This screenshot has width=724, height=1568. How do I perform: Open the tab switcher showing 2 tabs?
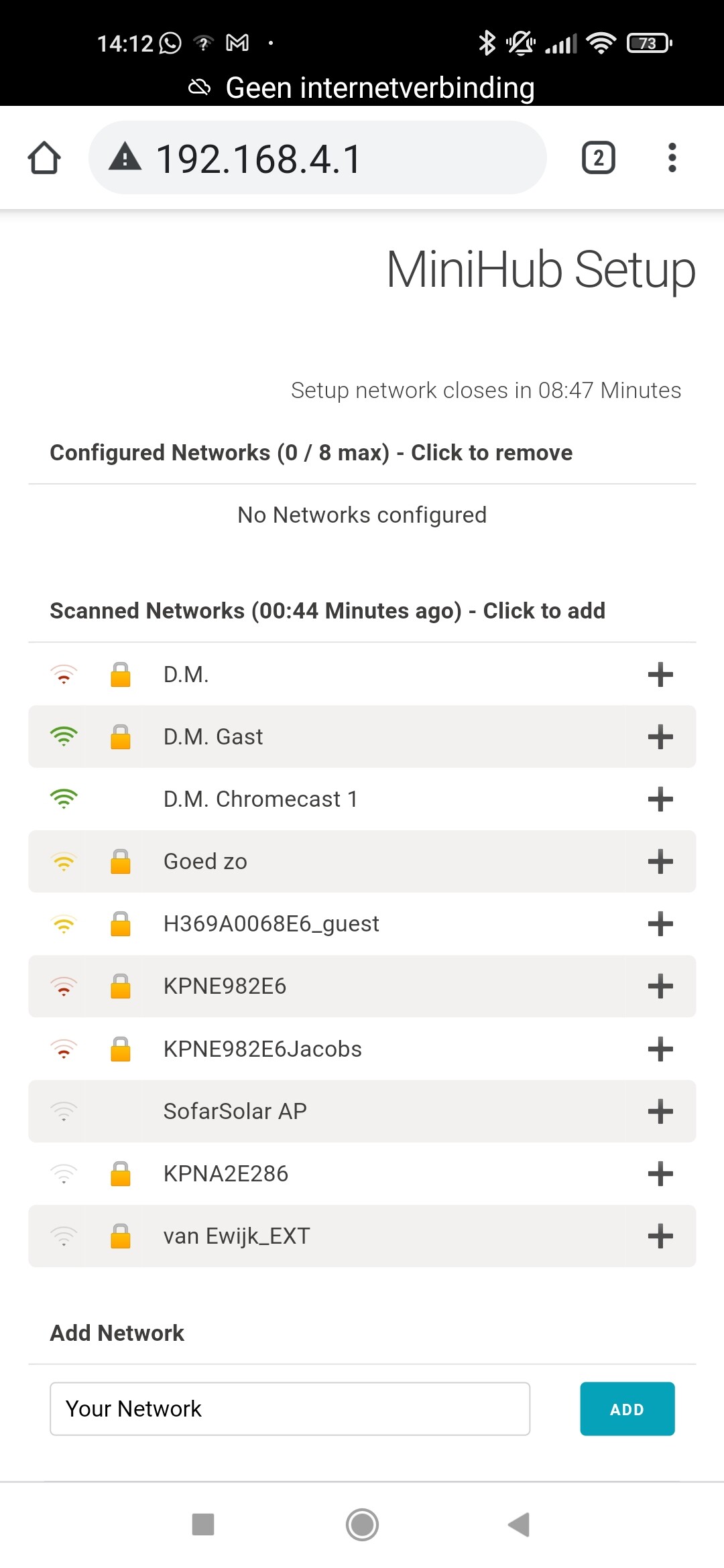pos(598,158)
